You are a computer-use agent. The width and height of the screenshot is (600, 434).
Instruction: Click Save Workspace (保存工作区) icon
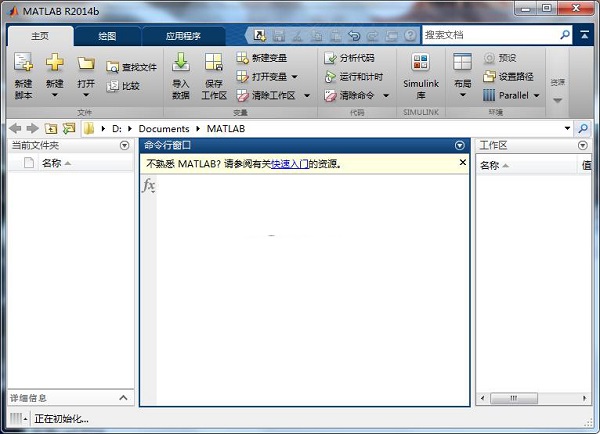[x=214, y=62]
